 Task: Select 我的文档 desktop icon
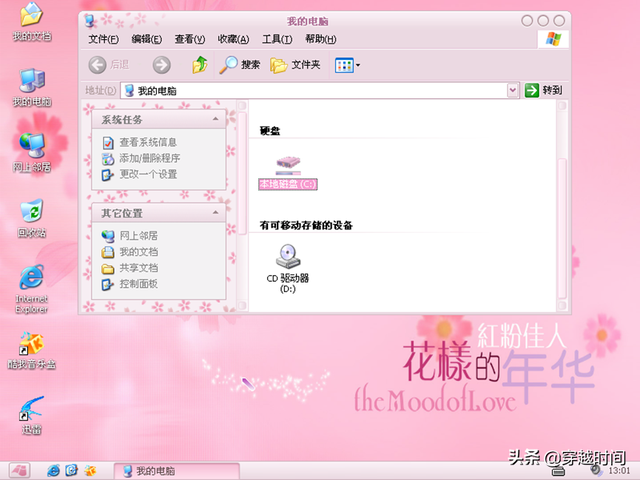point(32,22)
